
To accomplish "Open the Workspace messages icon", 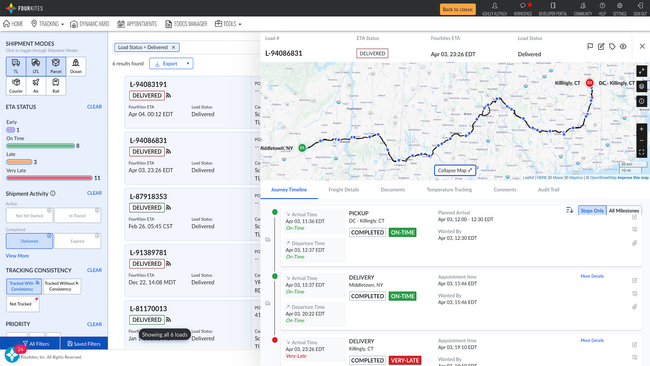I will click(523, 8).
